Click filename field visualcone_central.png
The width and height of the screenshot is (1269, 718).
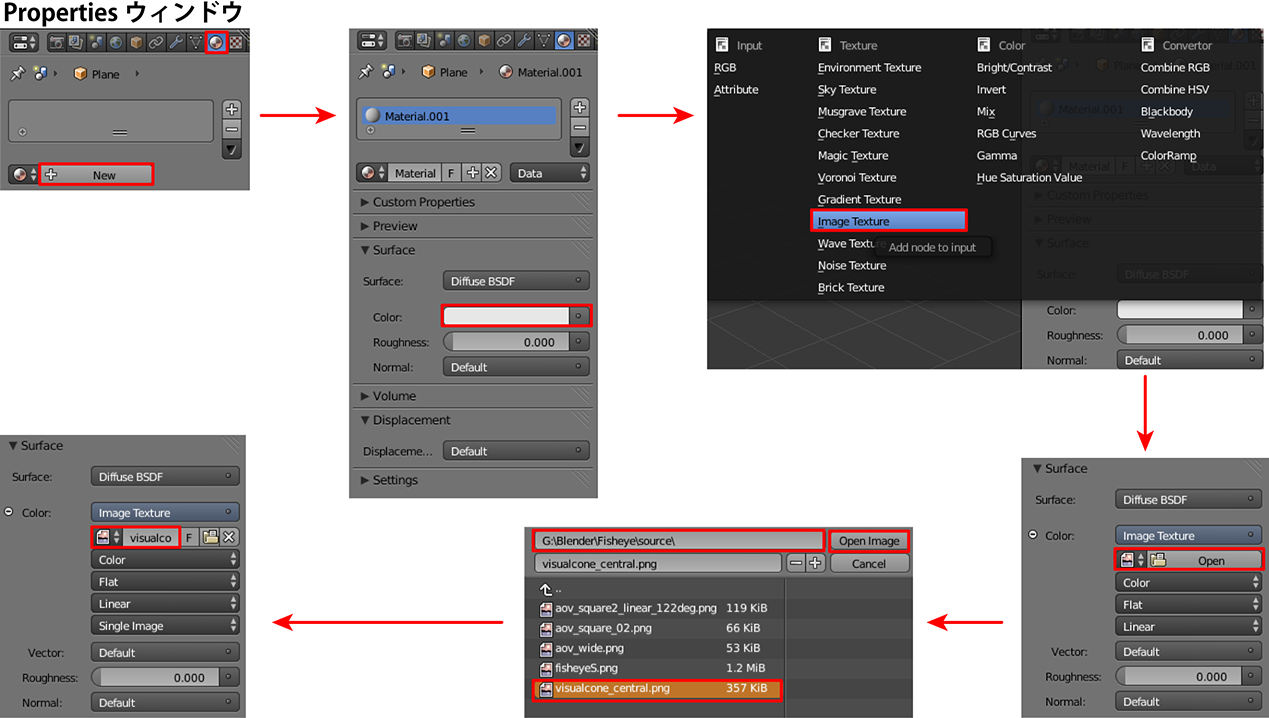pyautogui.click(x=657, y=563)
